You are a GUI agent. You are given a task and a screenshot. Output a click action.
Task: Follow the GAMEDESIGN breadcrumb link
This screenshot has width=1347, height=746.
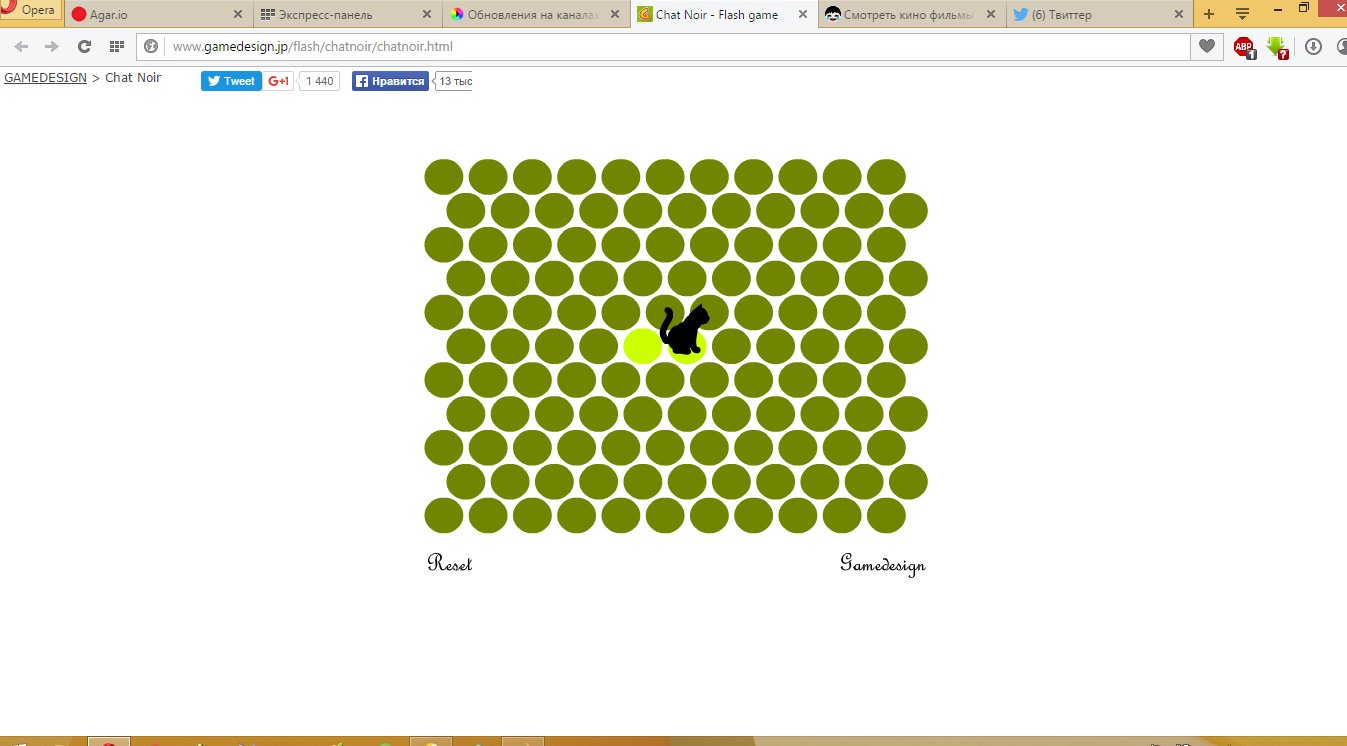coord(45,78)
